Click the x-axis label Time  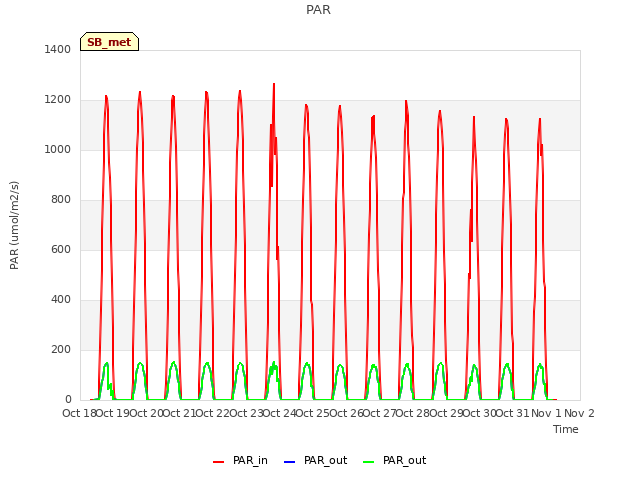point(566,429)
